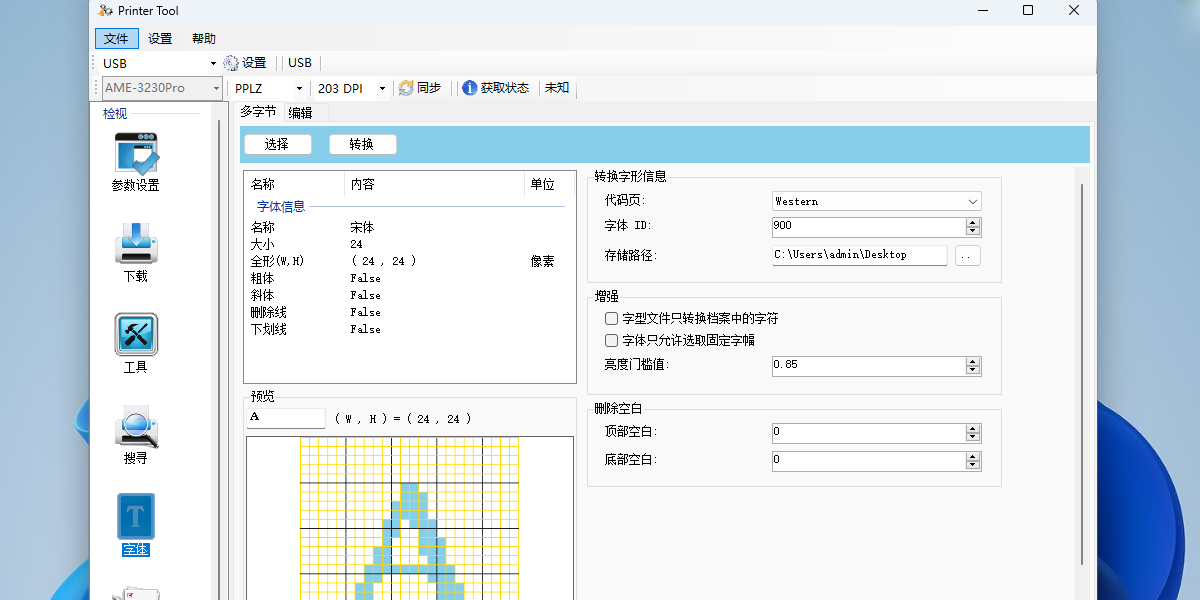
Task: Click the 未知 status text in toolbar
Action: click(557, 88)
